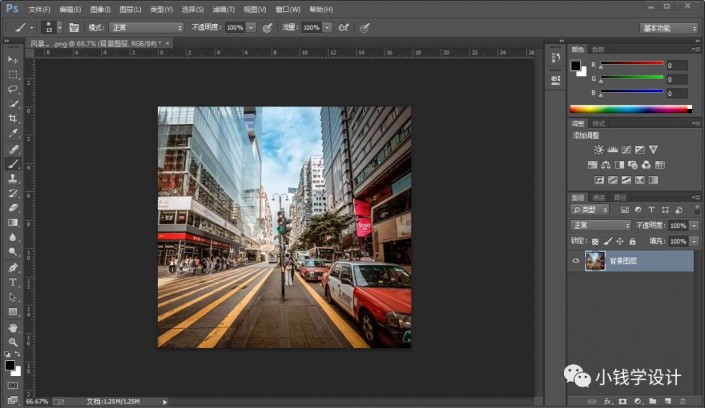Select the Healing Brush tool
Viewport: 705px width, 408px height.
tap(13, 149)
